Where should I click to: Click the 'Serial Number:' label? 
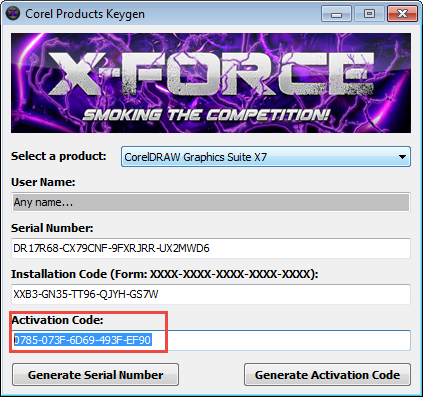point(52,228)
